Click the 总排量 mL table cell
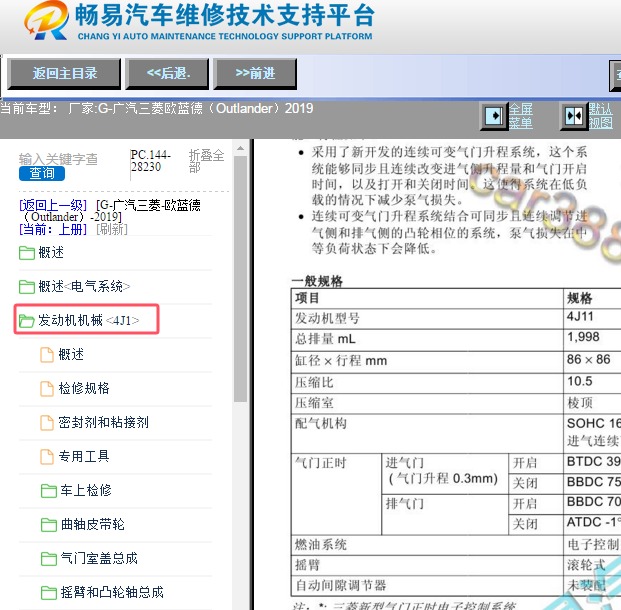The image size is (621, 610). tap(427, 340)
